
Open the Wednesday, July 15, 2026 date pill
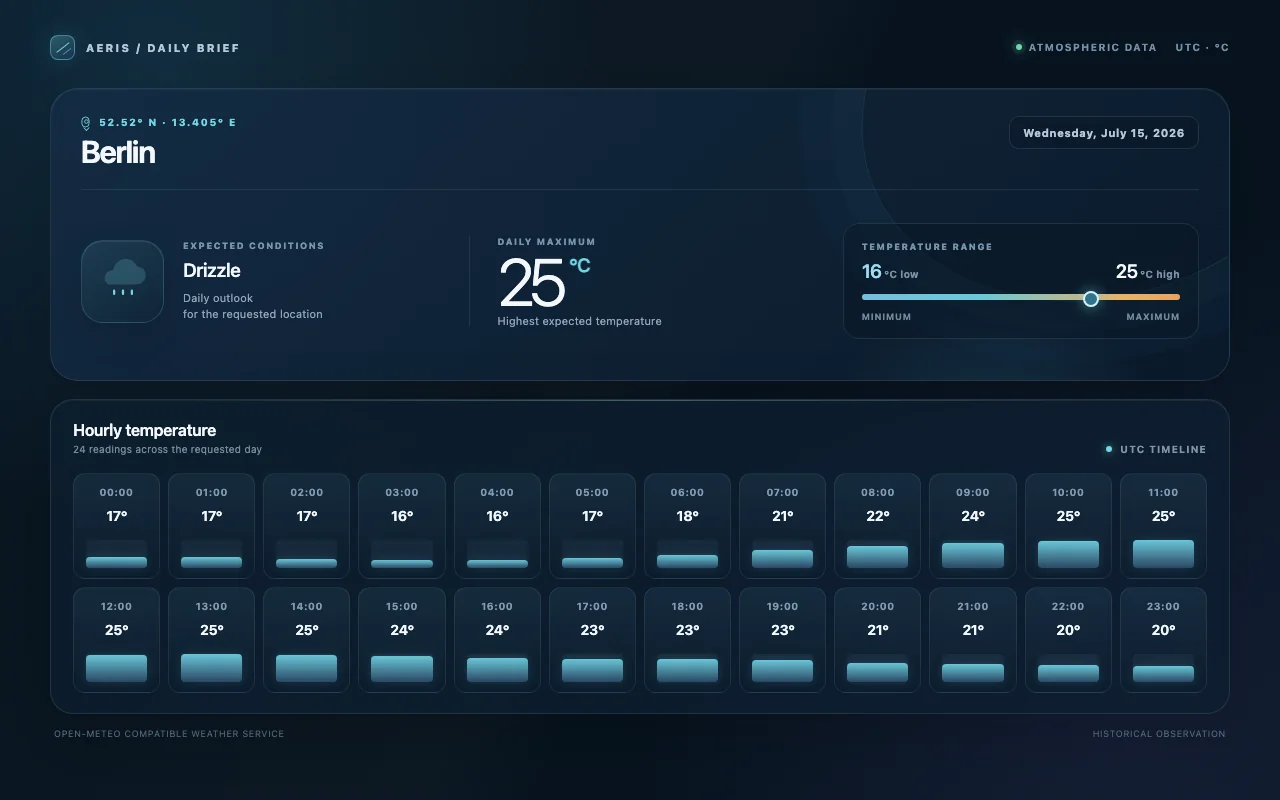tap(1103, 133)
